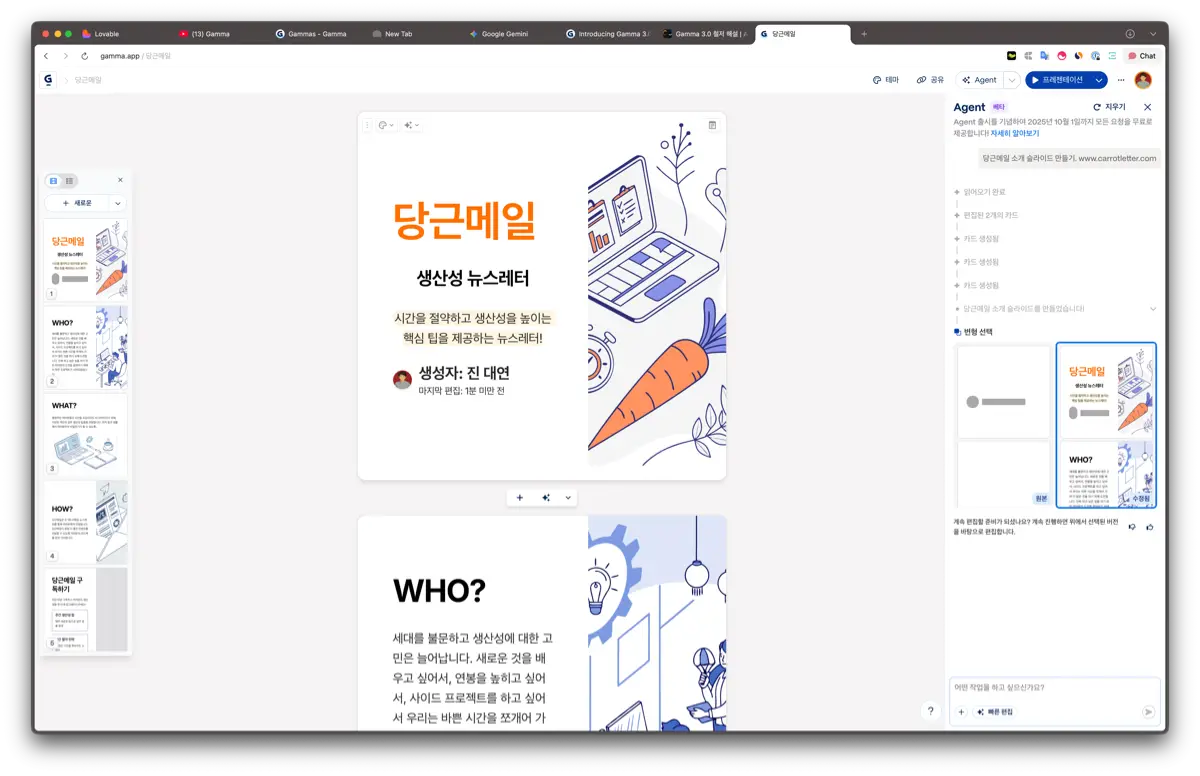Select the 수정됨 modified variation
The height and width of the screenshot is (776, 1200).
pos(1106,424)
